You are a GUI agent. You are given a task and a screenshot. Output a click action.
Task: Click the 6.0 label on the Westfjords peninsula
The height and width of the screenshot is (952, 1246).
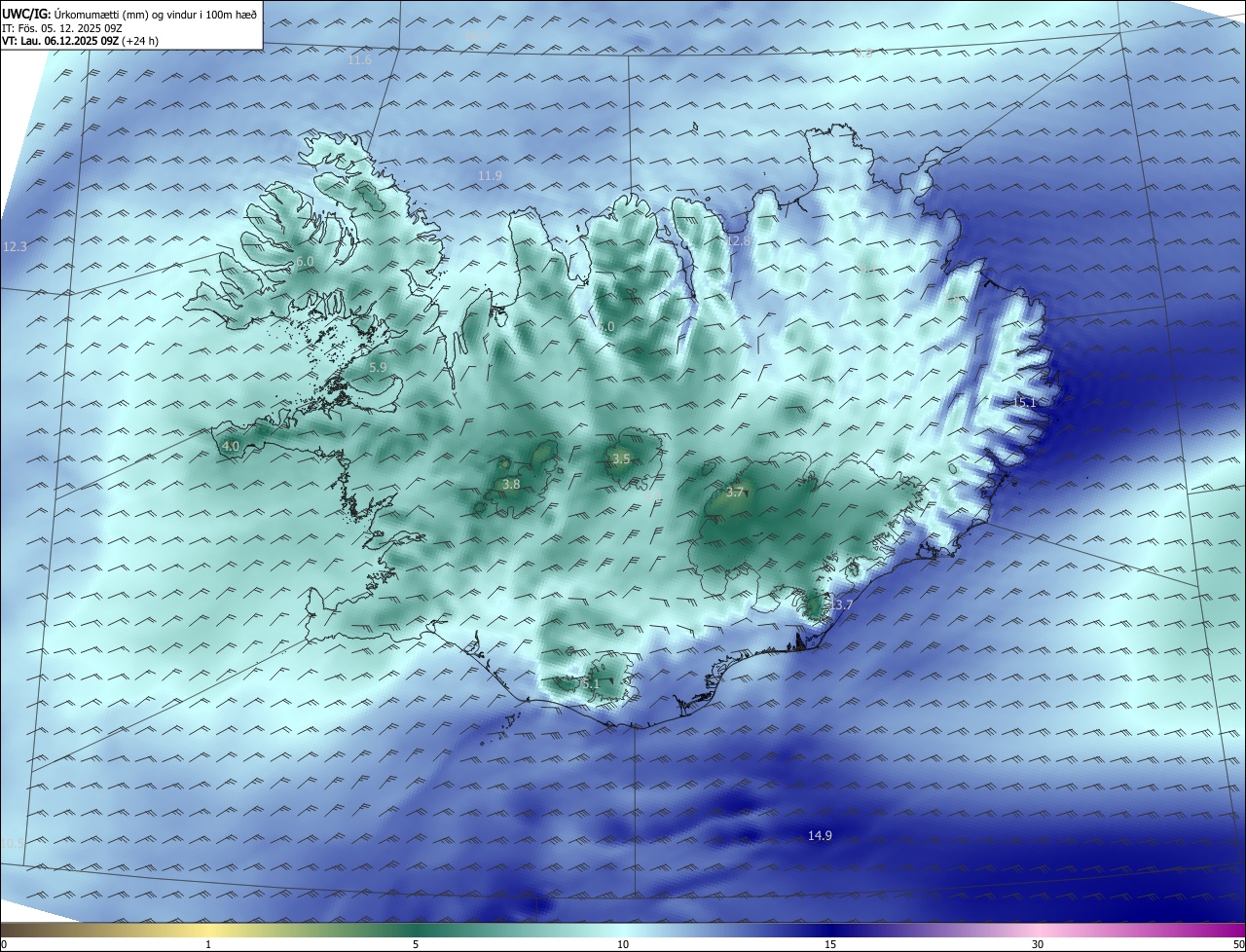[x=305, y=262]
